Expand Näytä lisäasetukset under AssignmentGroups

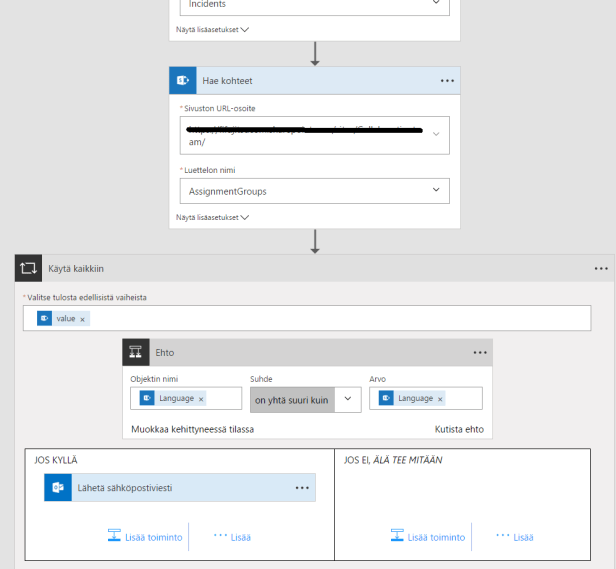click(213, 217)
